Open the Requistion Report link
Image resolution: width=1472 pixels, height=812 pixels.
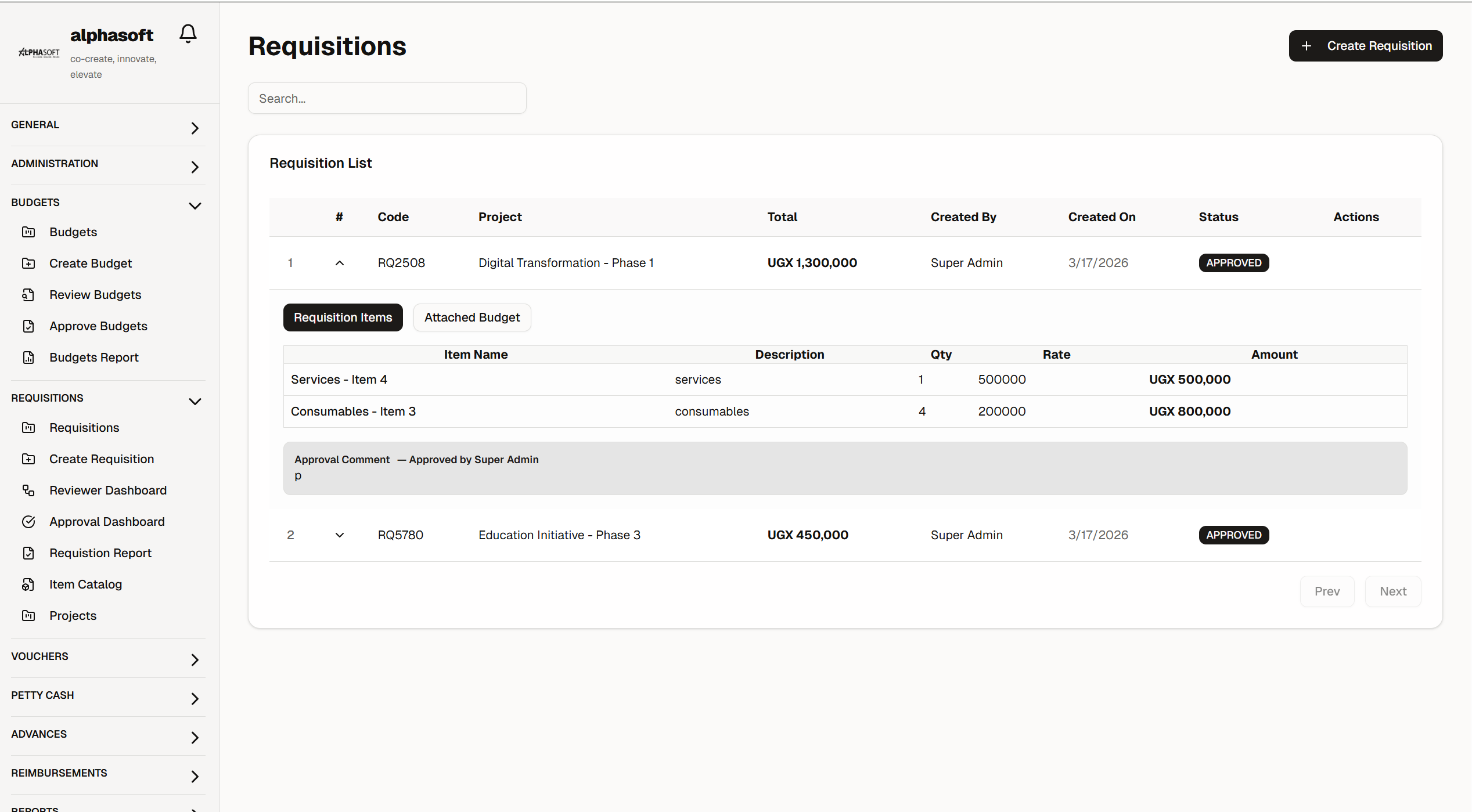pyautogui.click(x=100, y=553)
